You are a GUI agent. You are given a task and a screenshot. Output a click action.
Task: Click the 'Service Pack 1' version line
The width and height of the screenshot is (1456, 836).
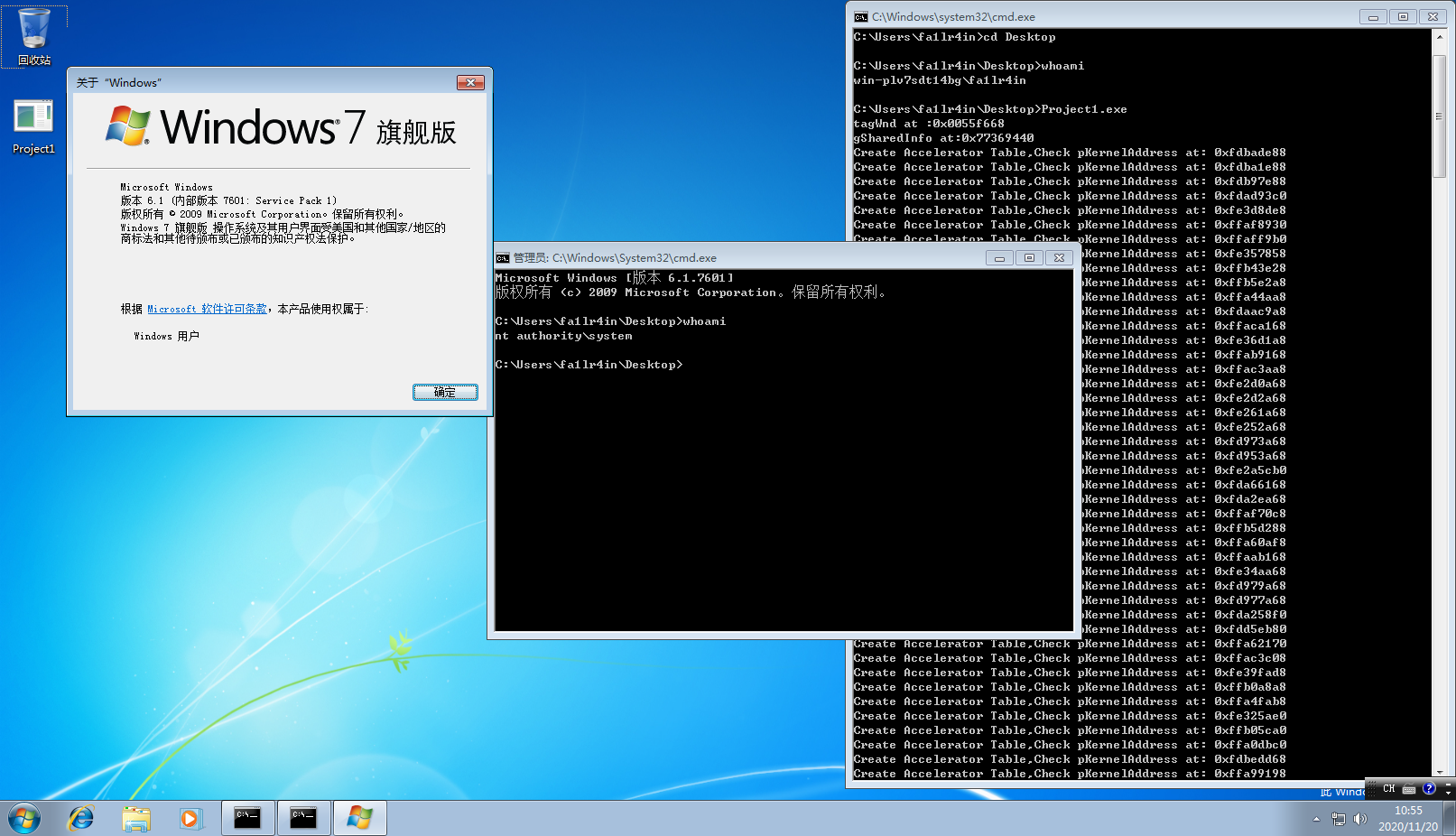point(228,200)
